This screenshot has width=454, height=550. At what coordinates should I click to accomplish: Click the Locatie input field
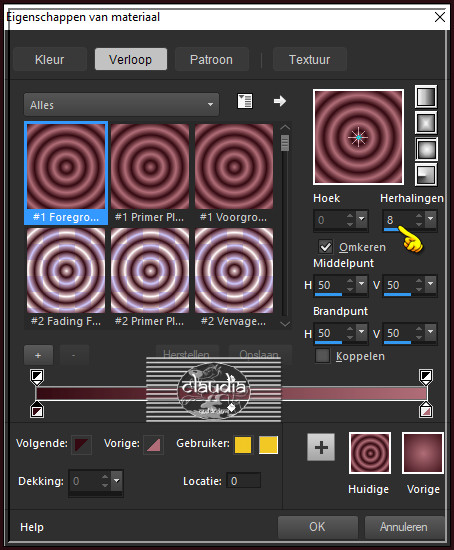(243, 481)
